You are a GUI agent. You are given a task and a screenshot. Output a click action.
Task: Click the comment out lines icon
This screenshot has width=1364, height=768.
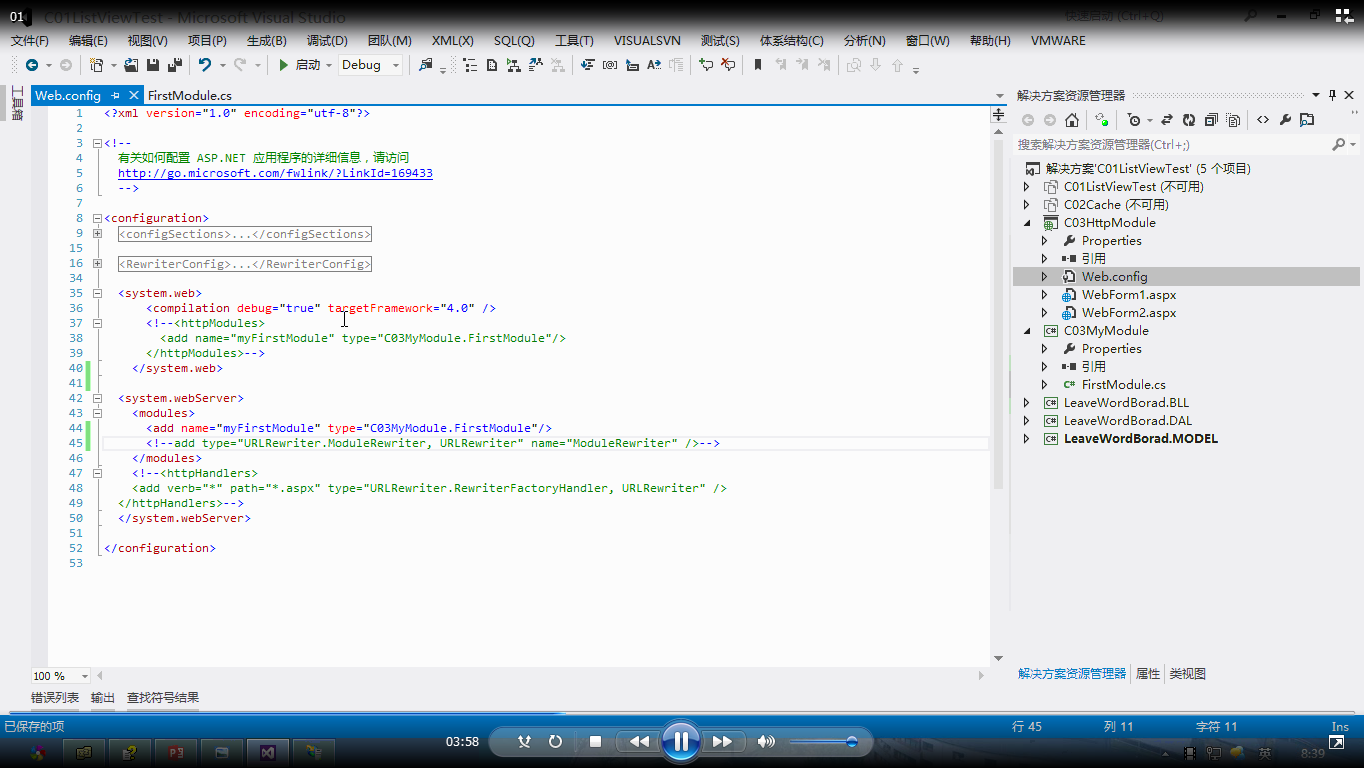pyautogui.click(x=706, y=65)
